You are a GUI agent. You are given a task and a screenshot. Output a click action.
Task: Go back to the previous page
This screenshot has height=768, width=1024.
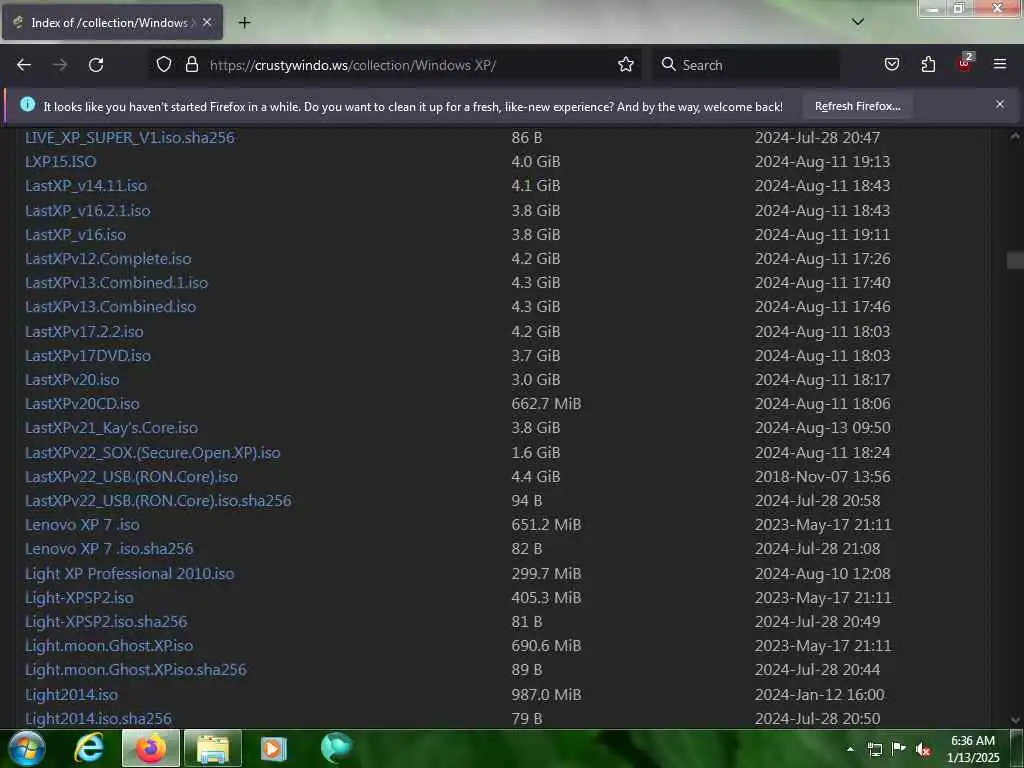[x=24, y=65]
